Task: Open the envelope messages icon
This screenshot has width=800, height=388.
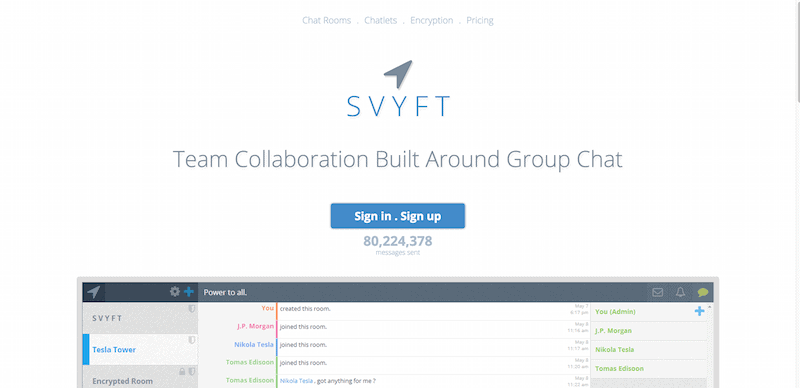Action: click(x=658, y=292)
